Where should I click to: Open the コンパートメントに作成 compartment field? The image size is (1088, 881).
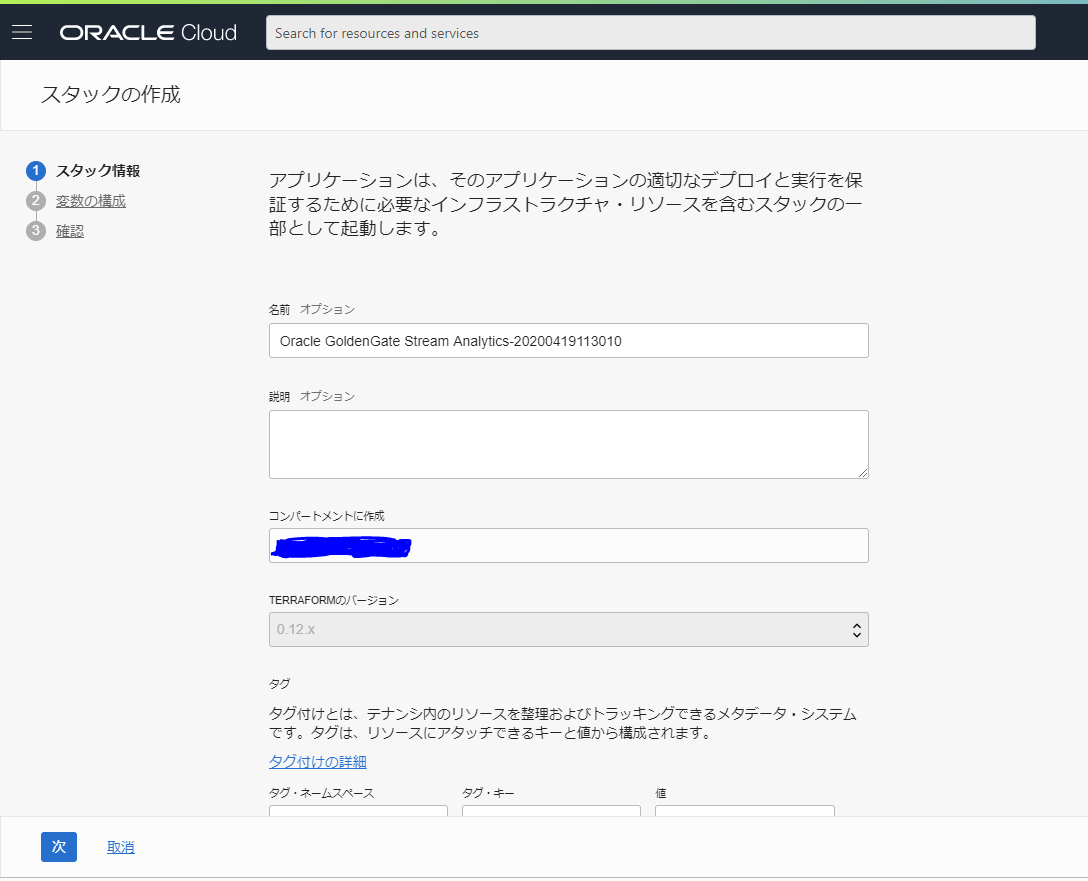pos(568,545)
